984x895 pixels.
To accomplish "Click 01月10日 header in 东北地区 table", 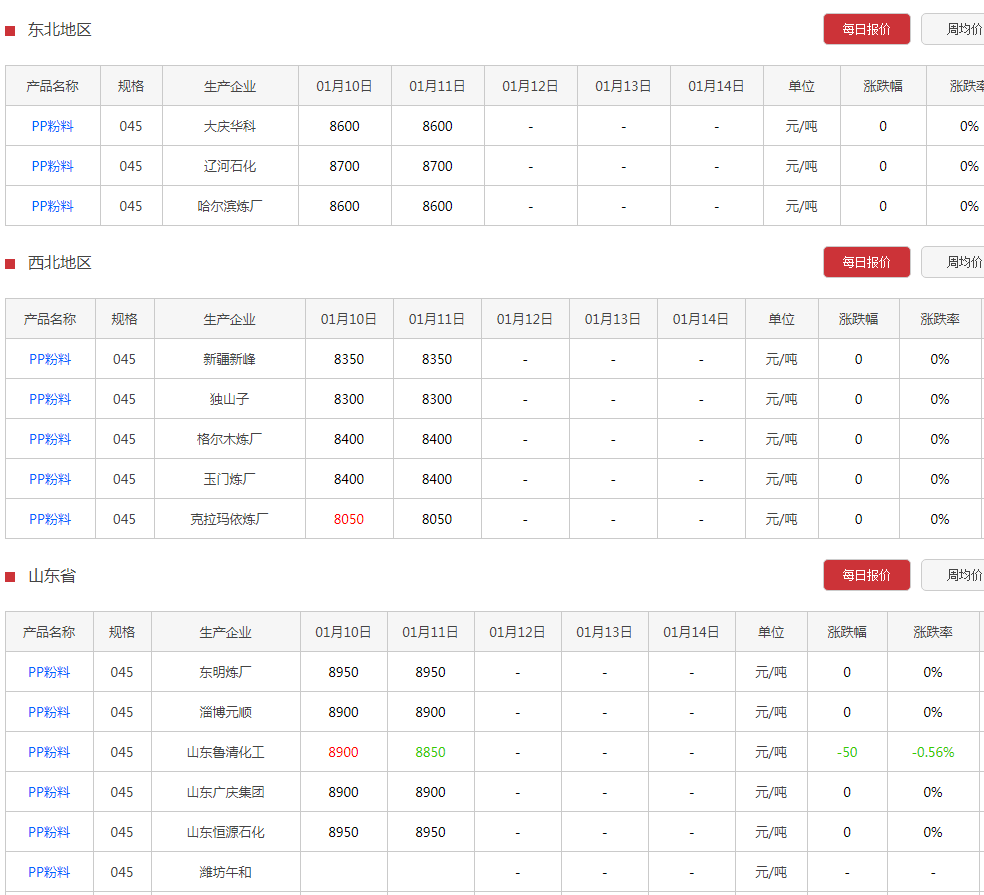I will pos(345,86).
